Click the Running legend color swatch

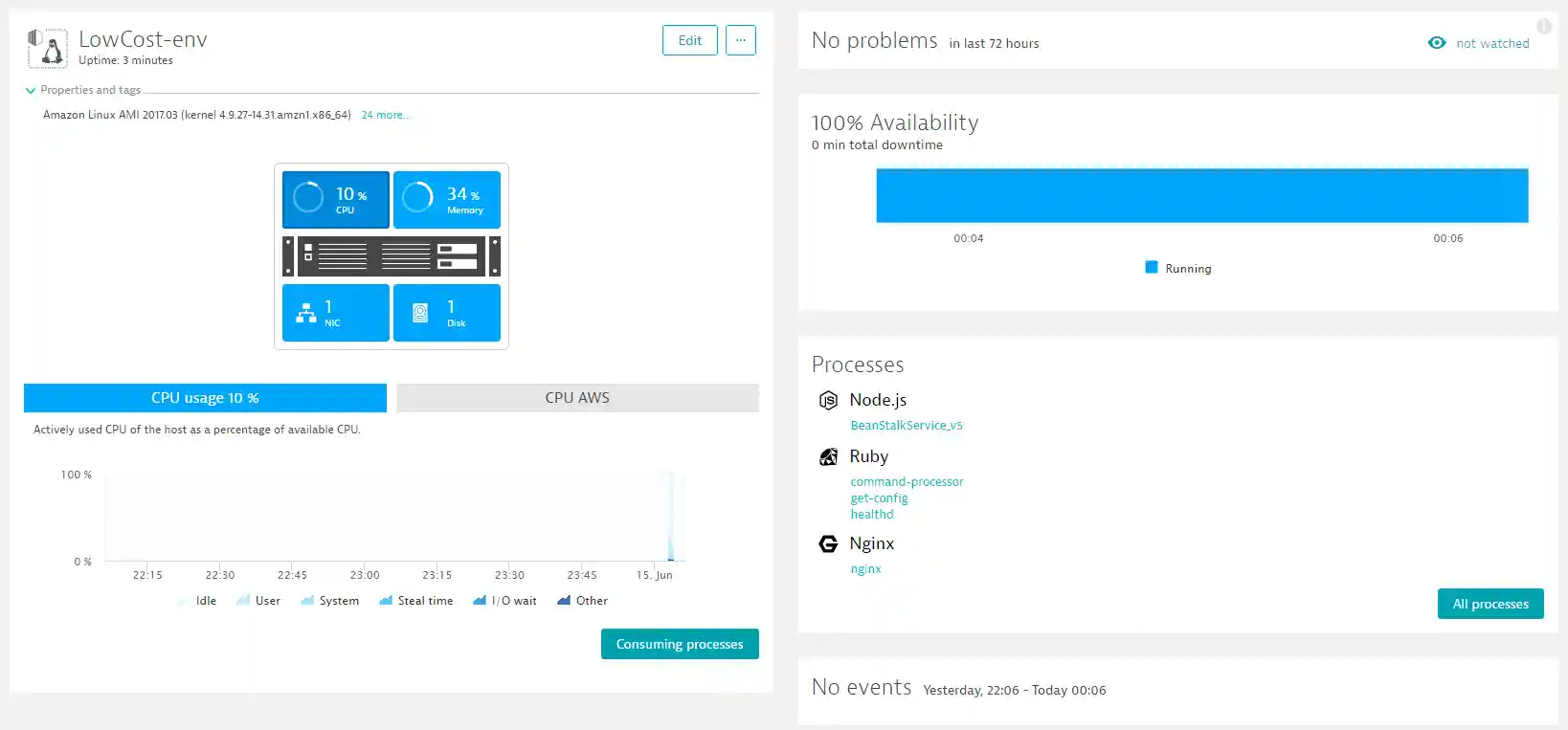[1152, 268]
